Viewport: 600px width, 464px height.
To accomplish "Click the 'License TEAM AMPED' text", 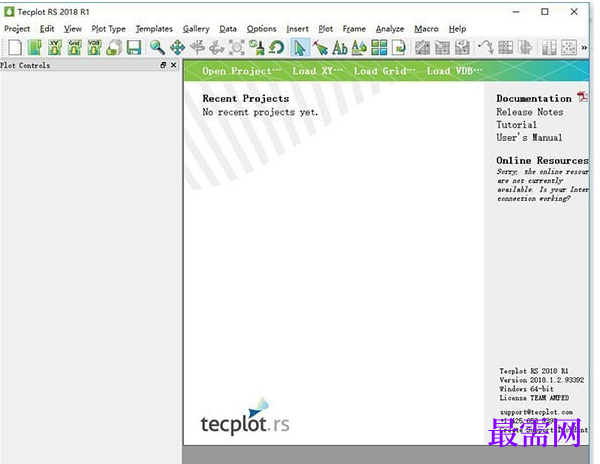I will (x=534, y=398).
